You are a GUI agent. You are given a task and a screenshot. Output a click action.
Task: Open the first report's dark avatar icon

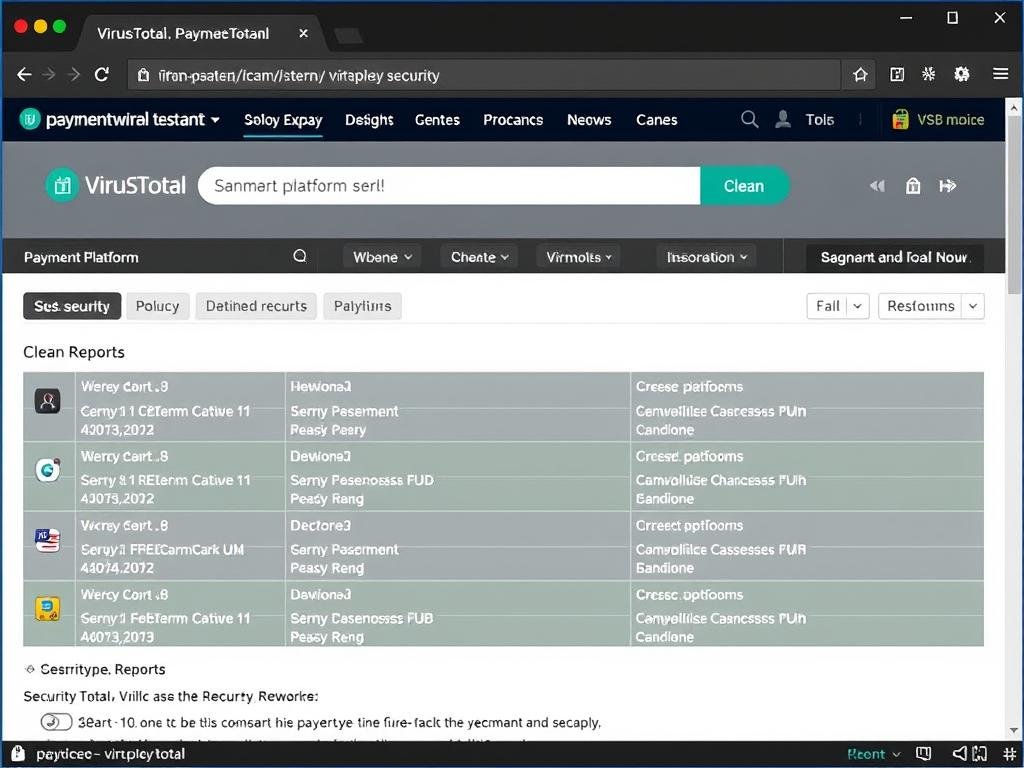(48, 401)
